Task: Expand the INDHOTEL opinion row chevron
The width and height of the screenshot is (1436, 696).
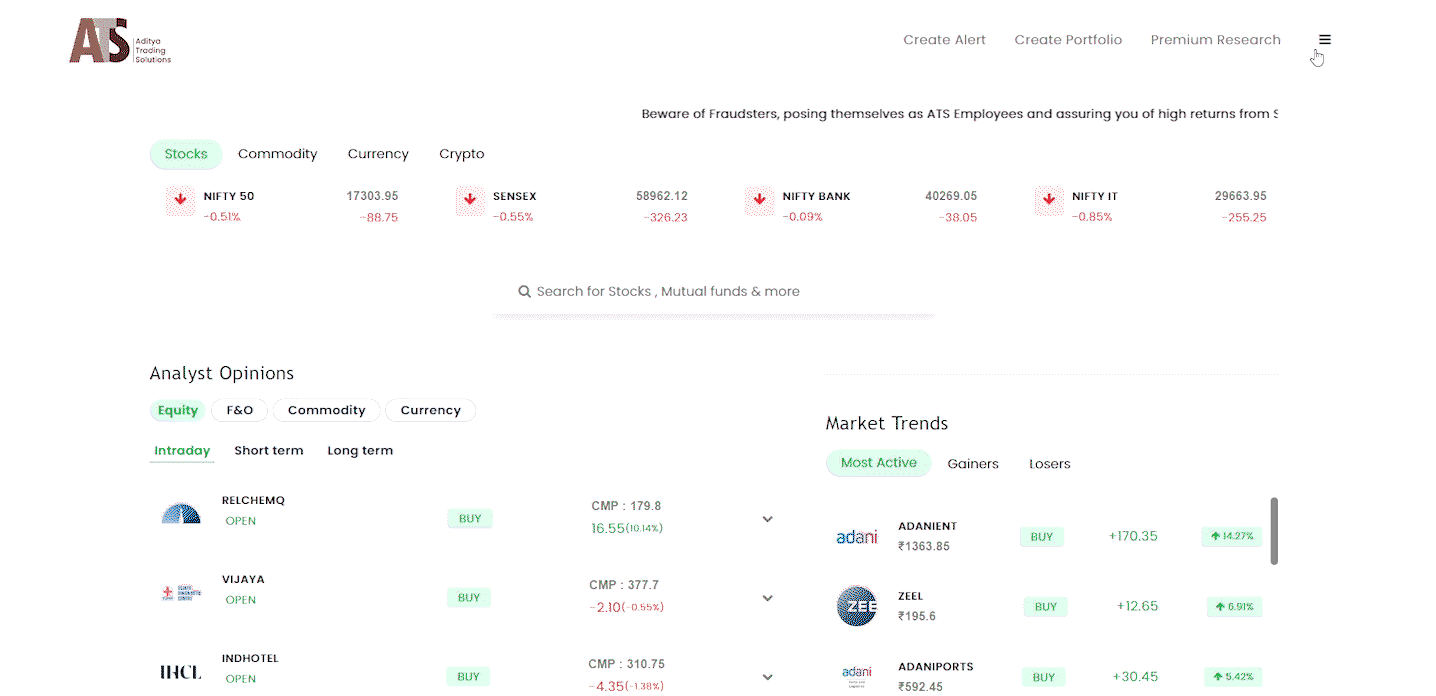Action: (767, 677)
